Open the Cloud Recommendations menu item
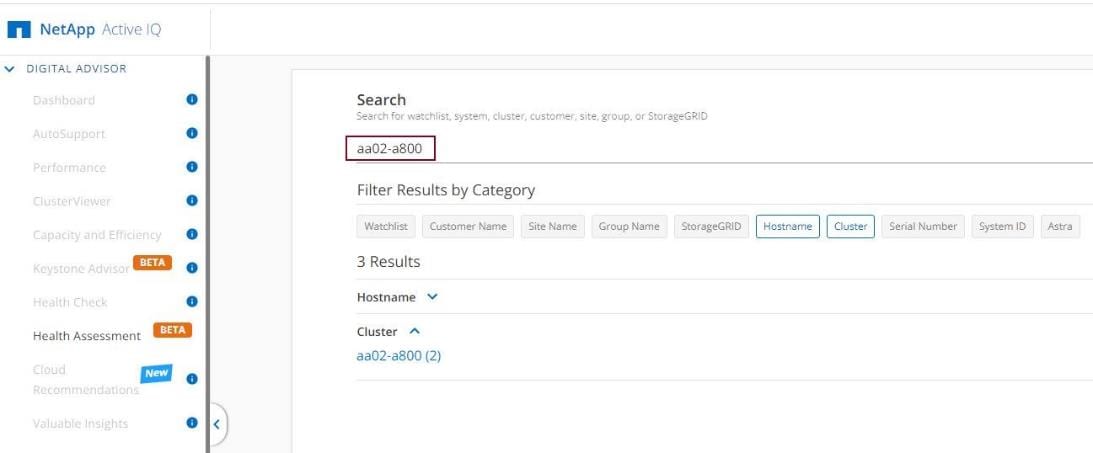 [x=86, y=380]
